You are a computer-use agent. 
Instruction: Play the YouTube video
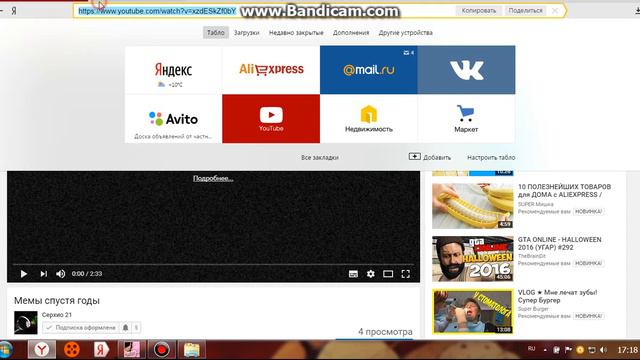click(24, 274)
